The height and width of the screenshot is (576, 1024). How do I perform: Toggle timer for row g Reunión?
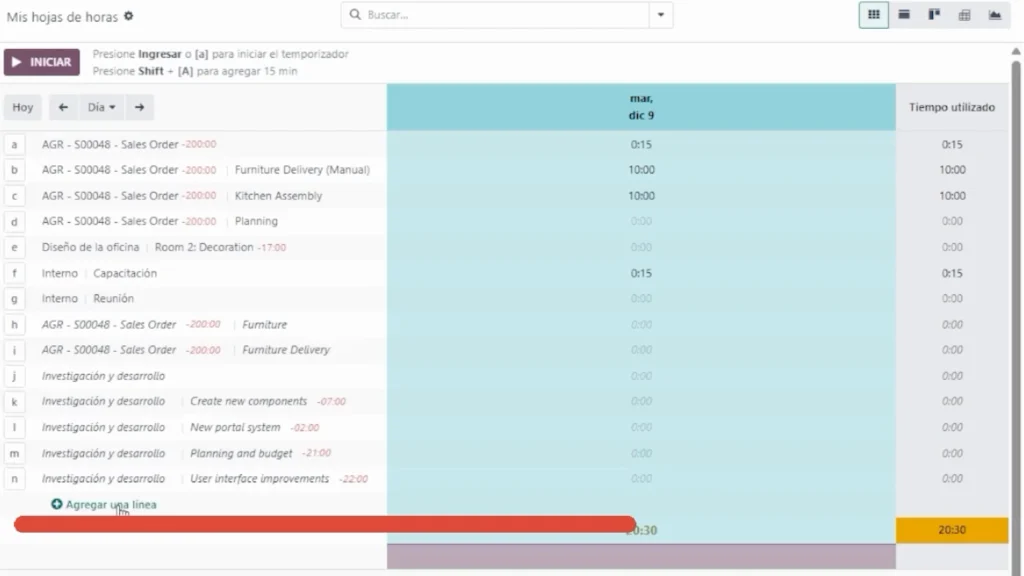pyautogui.click(x=14, y=299)
